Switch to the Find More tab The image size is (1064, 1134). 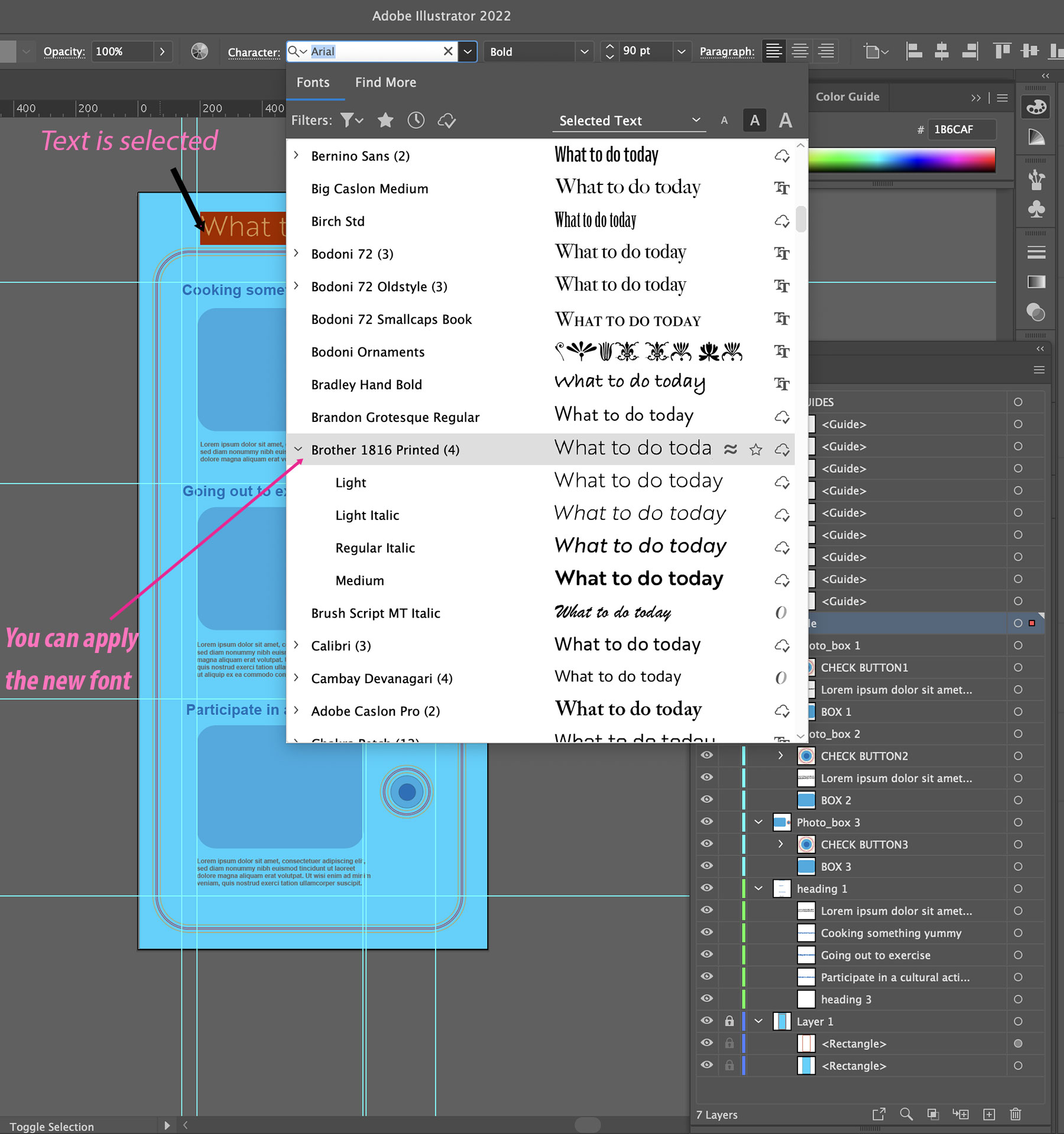point(385,83)
